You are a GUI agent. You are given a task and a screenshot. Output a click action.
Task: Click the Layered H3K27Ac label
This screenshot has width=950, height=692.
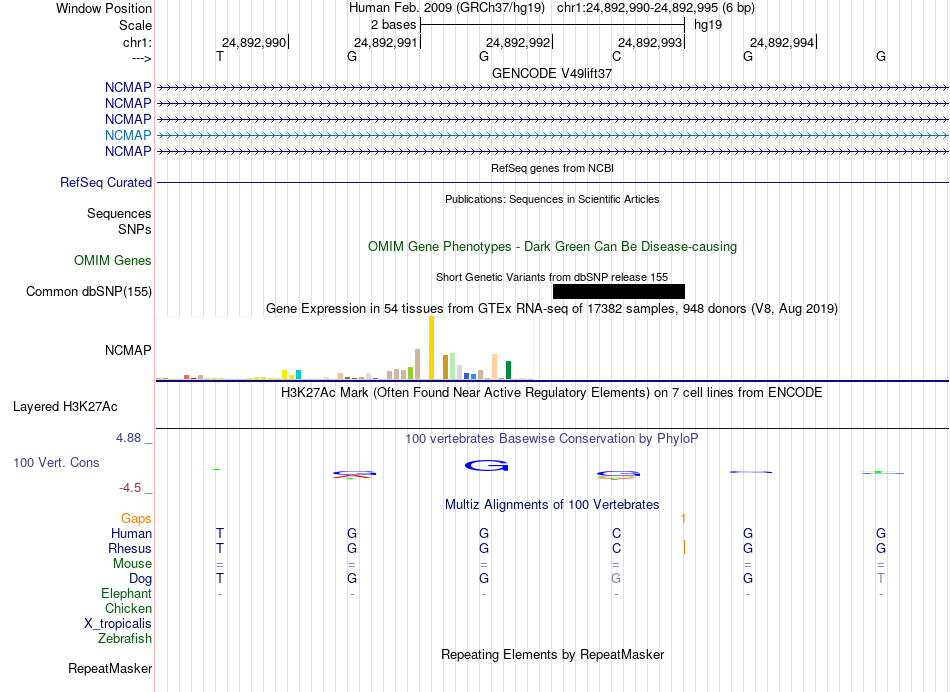65,407
